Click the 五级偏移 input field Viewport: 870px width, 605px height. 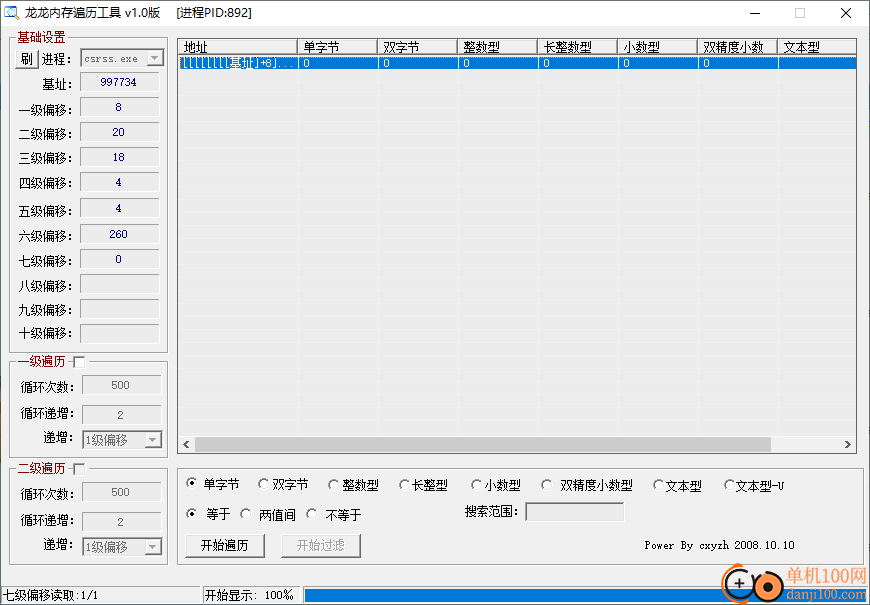tap(119, 209)
